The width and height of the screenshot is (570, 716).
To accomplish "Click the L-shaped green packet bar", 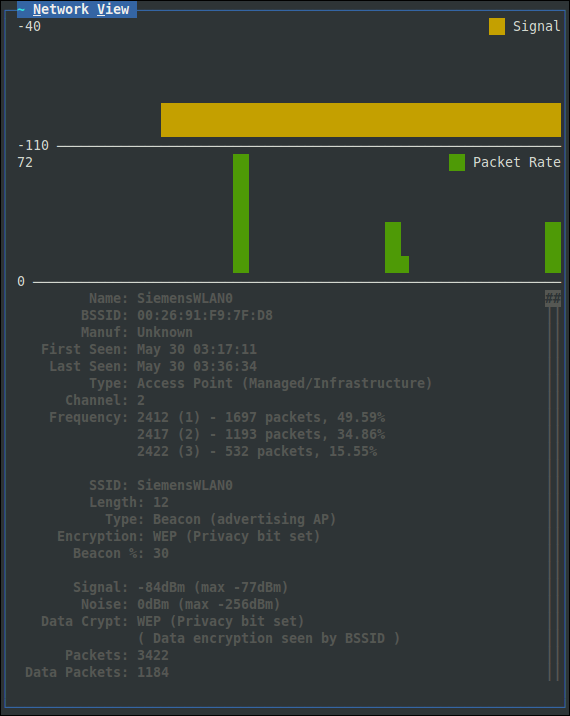I will (394, 247).
